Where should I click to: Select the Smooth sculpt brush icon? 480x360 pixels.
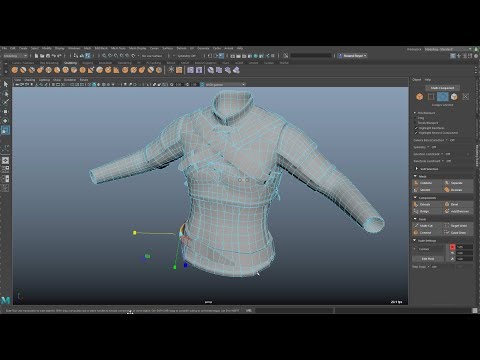point(23,70)
